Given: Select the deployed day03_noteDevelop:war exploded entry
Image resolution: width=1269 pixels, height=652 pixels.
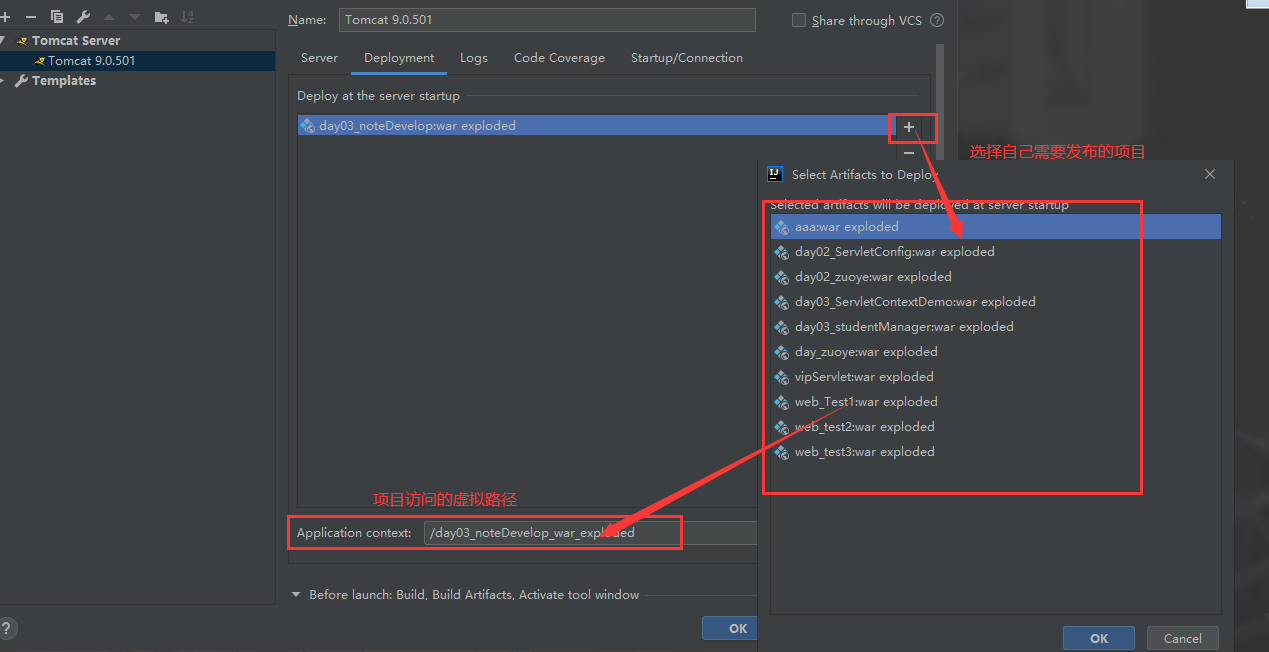Looking at the screenshot, I should [592, 126].
